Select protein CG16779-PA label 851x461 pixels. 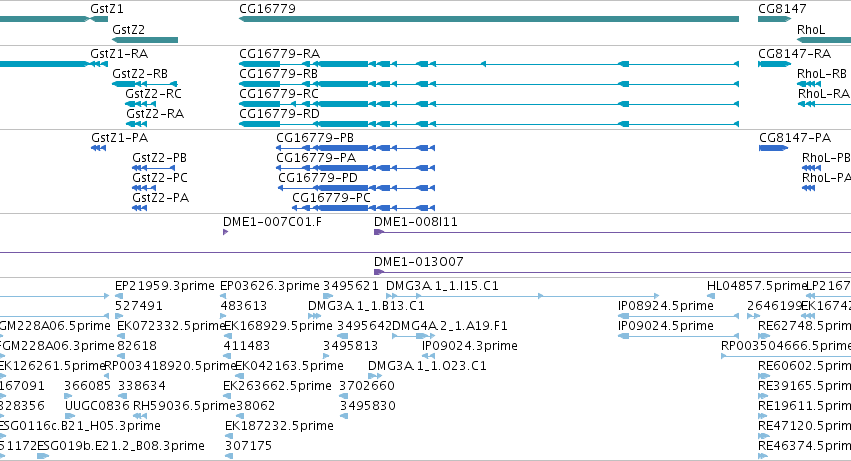pyautogui.click(x=316, y=157)
